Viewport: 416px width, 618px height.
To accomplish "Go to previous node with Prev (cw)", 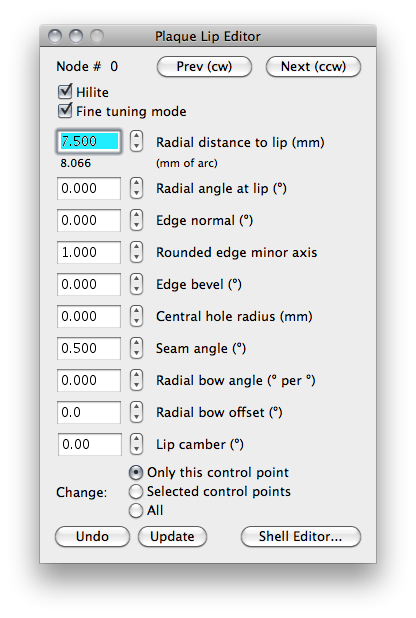I will pos(204,67).
